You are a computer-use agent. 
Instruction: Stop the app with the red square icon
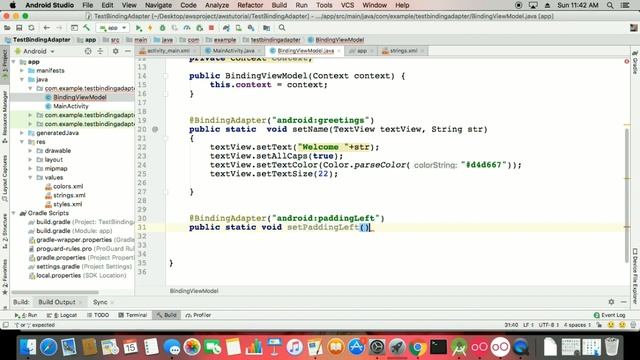[x=211, y=28]
